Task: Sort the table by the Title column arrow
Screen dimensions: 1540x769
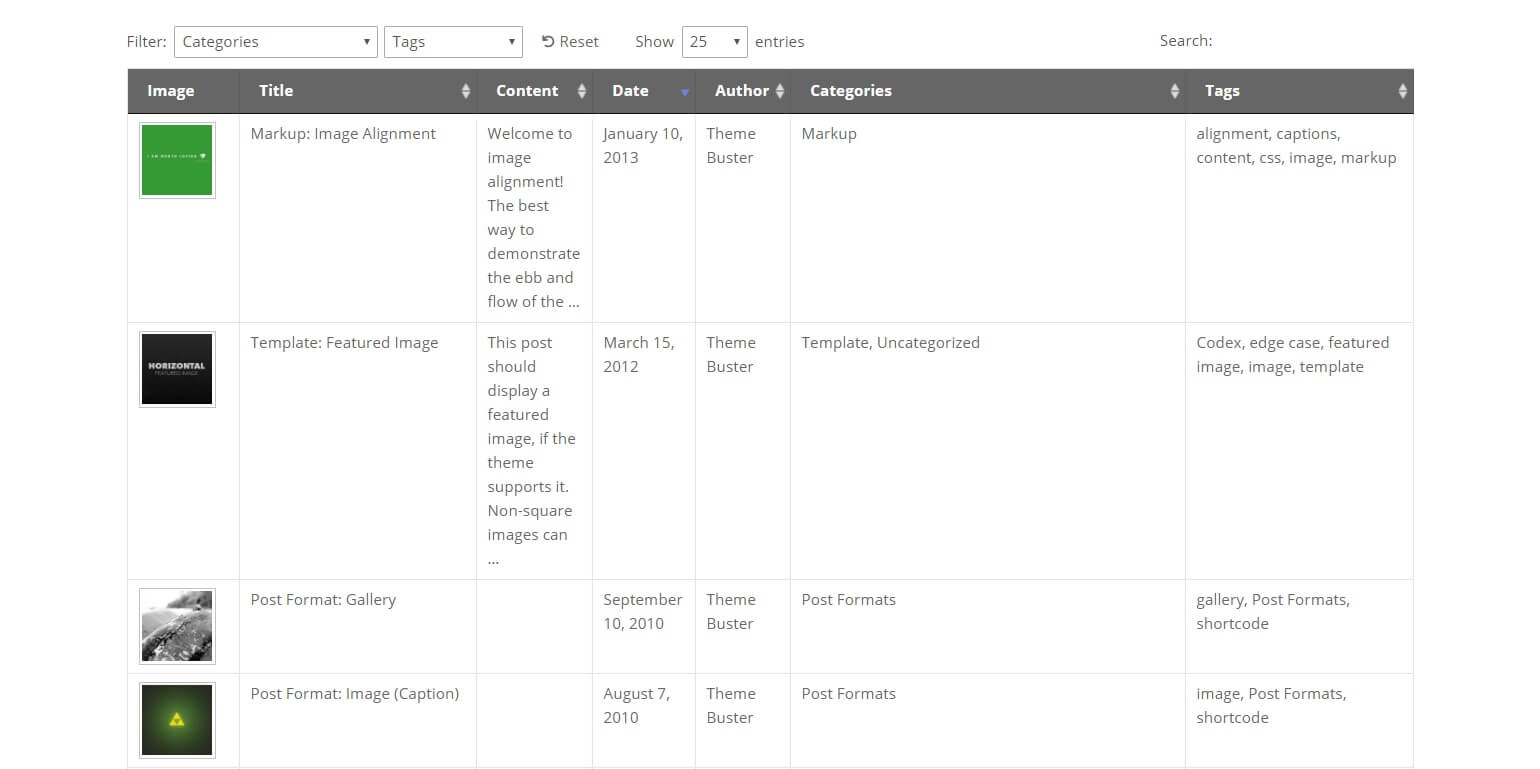Action: (x=465, y=91)
